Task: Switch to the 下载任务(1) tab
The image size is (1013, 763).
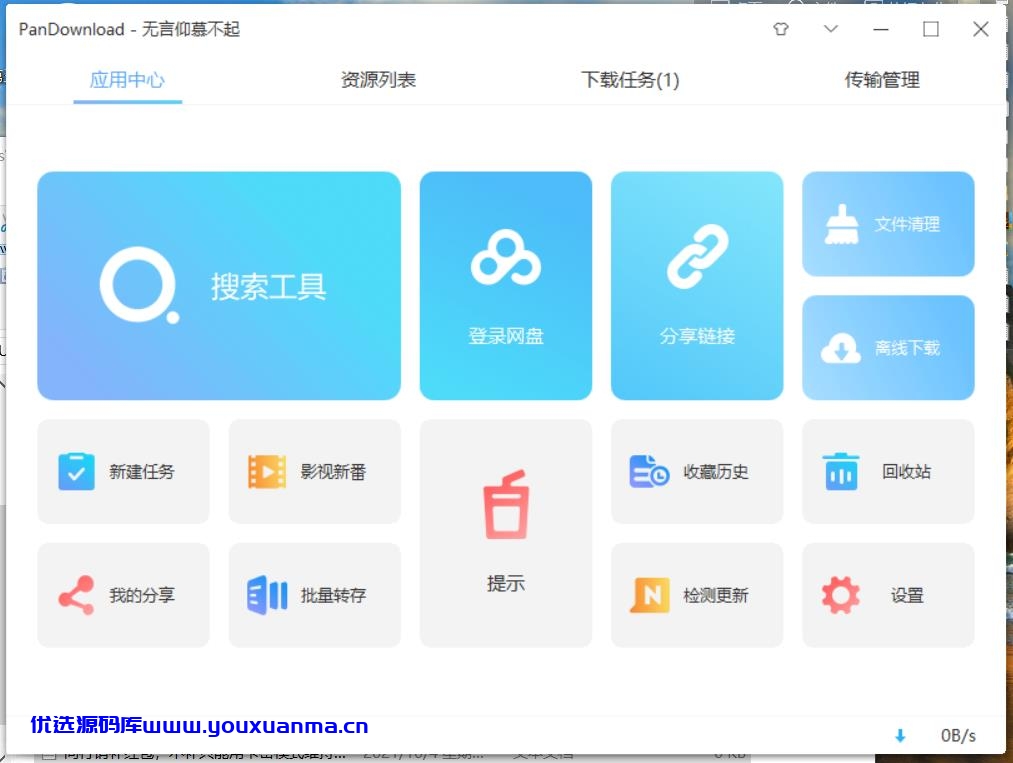Action: [630, 80]
